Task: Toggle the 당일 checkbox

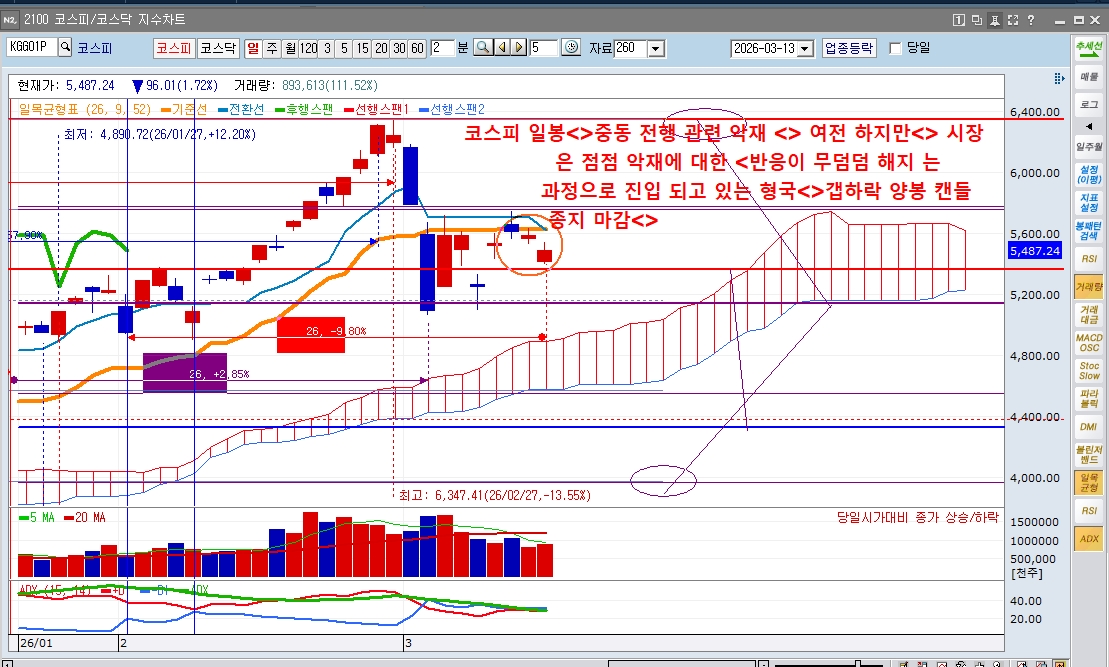Action: (895, 48)
